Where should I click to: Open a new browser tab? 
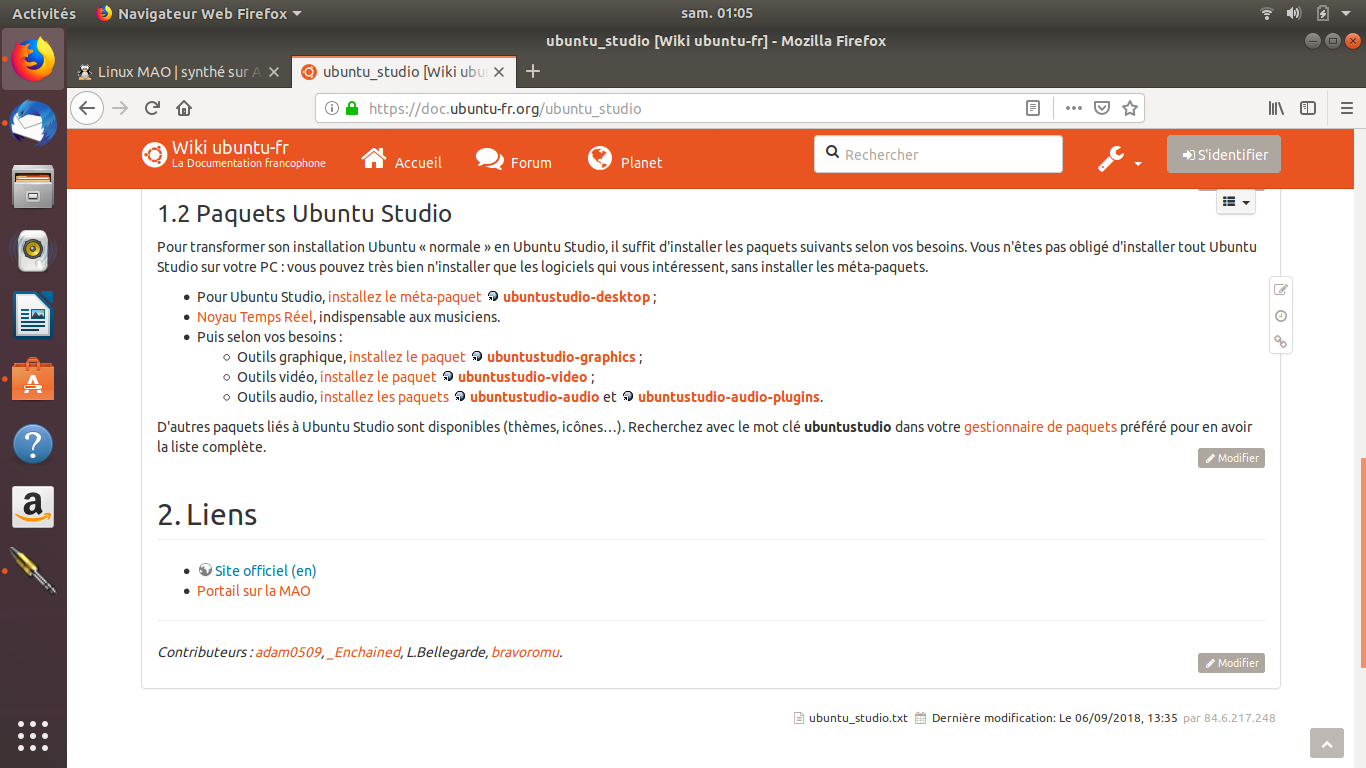tap(533, 71)
